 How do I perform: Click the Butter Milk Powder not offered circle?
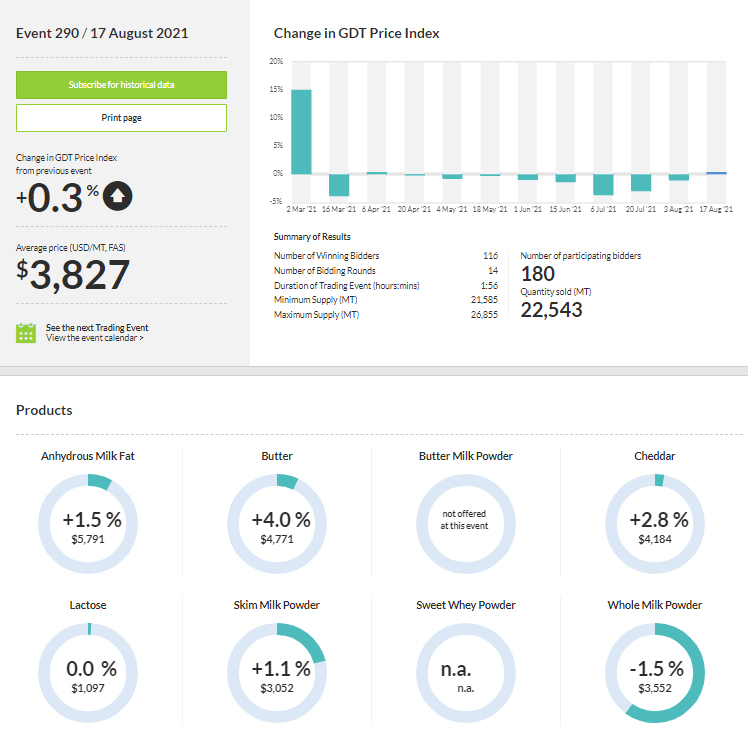tap(465, 524)
